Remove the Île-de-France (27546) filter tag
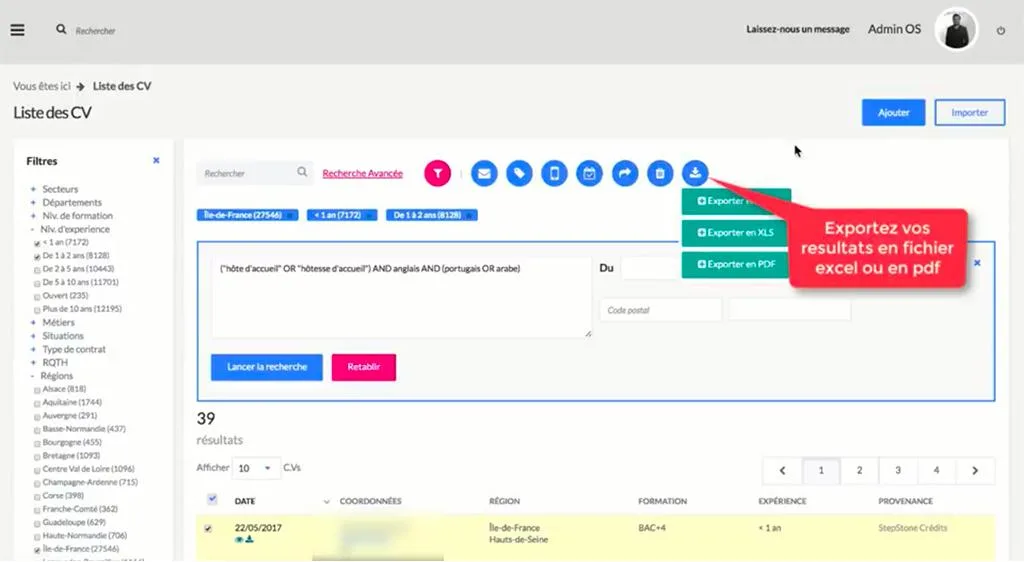 pyautogui.click(x=290, y=215)
